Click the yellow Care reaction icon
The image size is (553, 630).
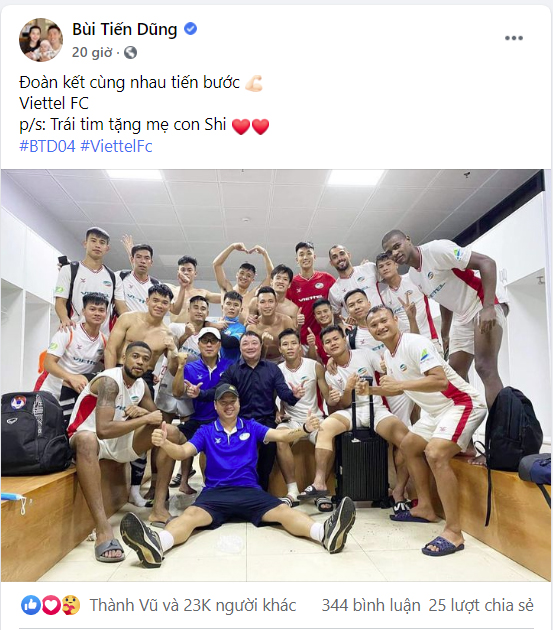[x=71, y=605]
